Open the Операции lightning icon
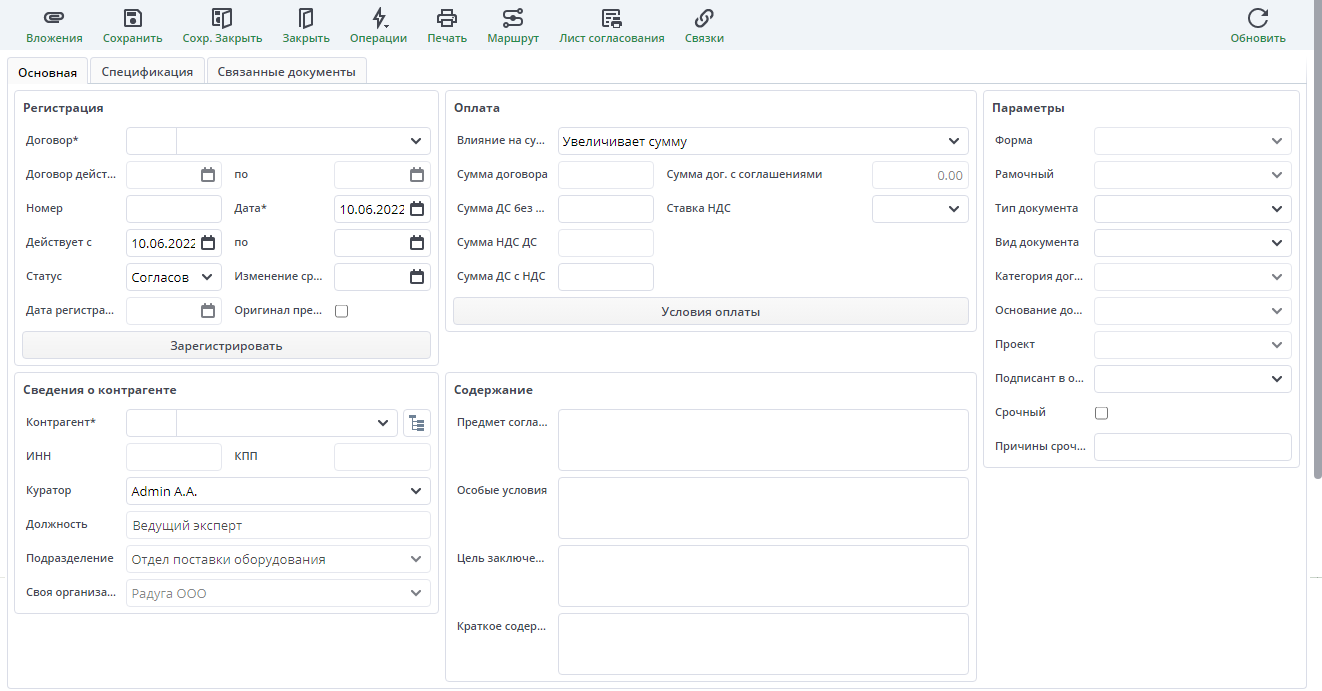 coord(378,18)
